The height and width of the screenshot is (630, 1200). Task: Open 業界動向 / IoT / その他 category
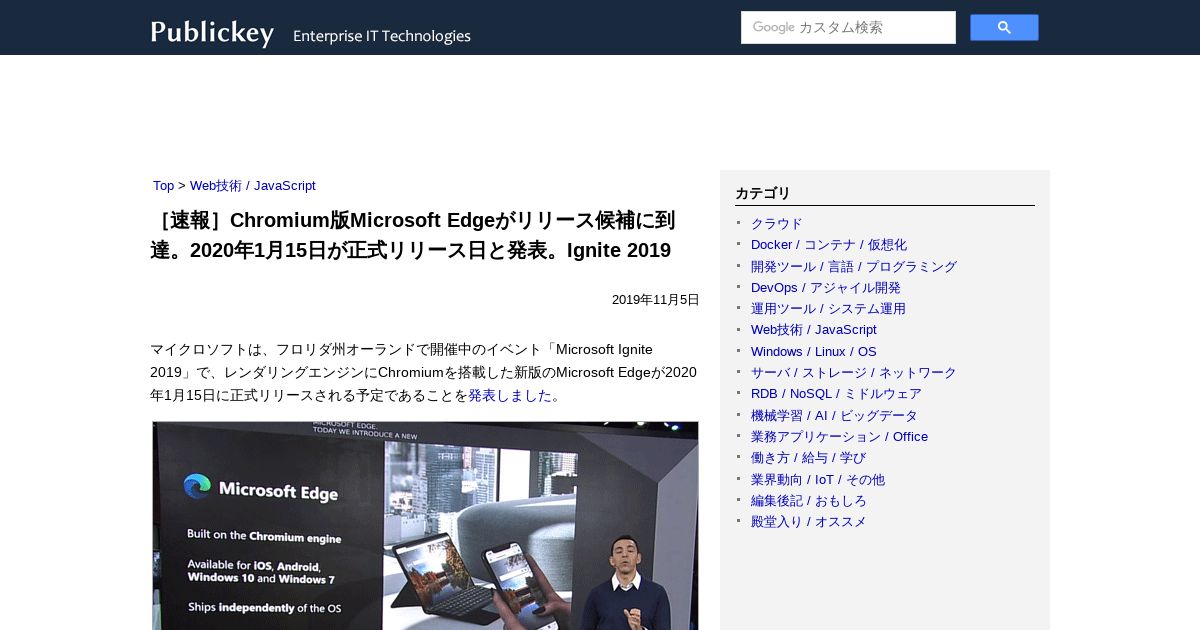pos(818,480)
